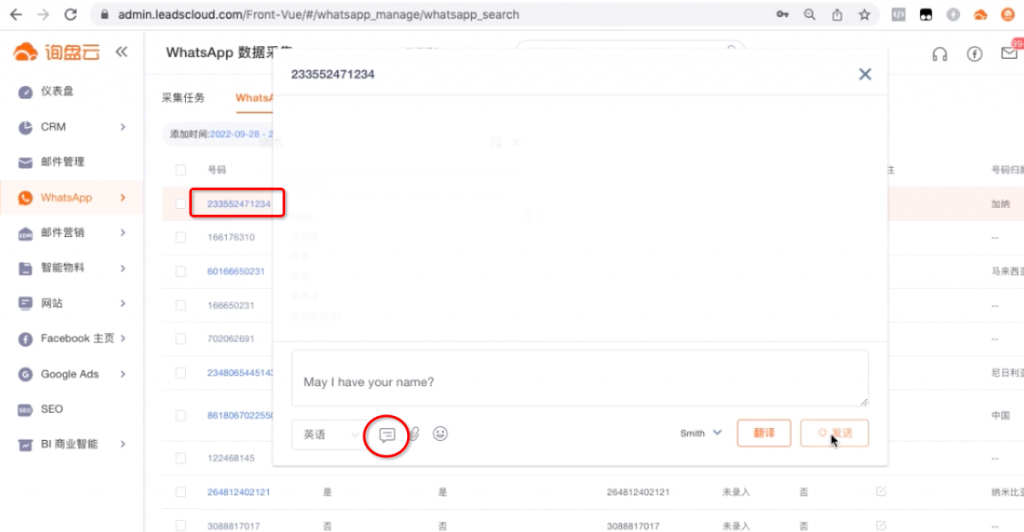Open the 英语 language dropdown
Screen dimensions: 1024x532
(329, 434)
